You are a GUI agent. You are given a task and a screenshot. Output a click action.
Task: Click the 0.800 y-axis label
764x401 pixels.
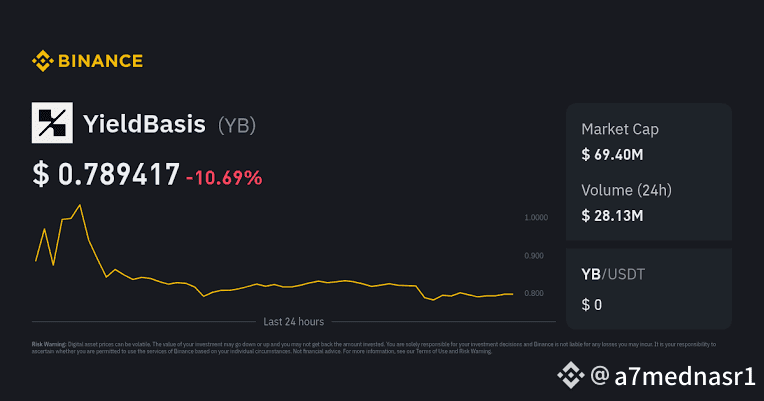click(535, 293)
